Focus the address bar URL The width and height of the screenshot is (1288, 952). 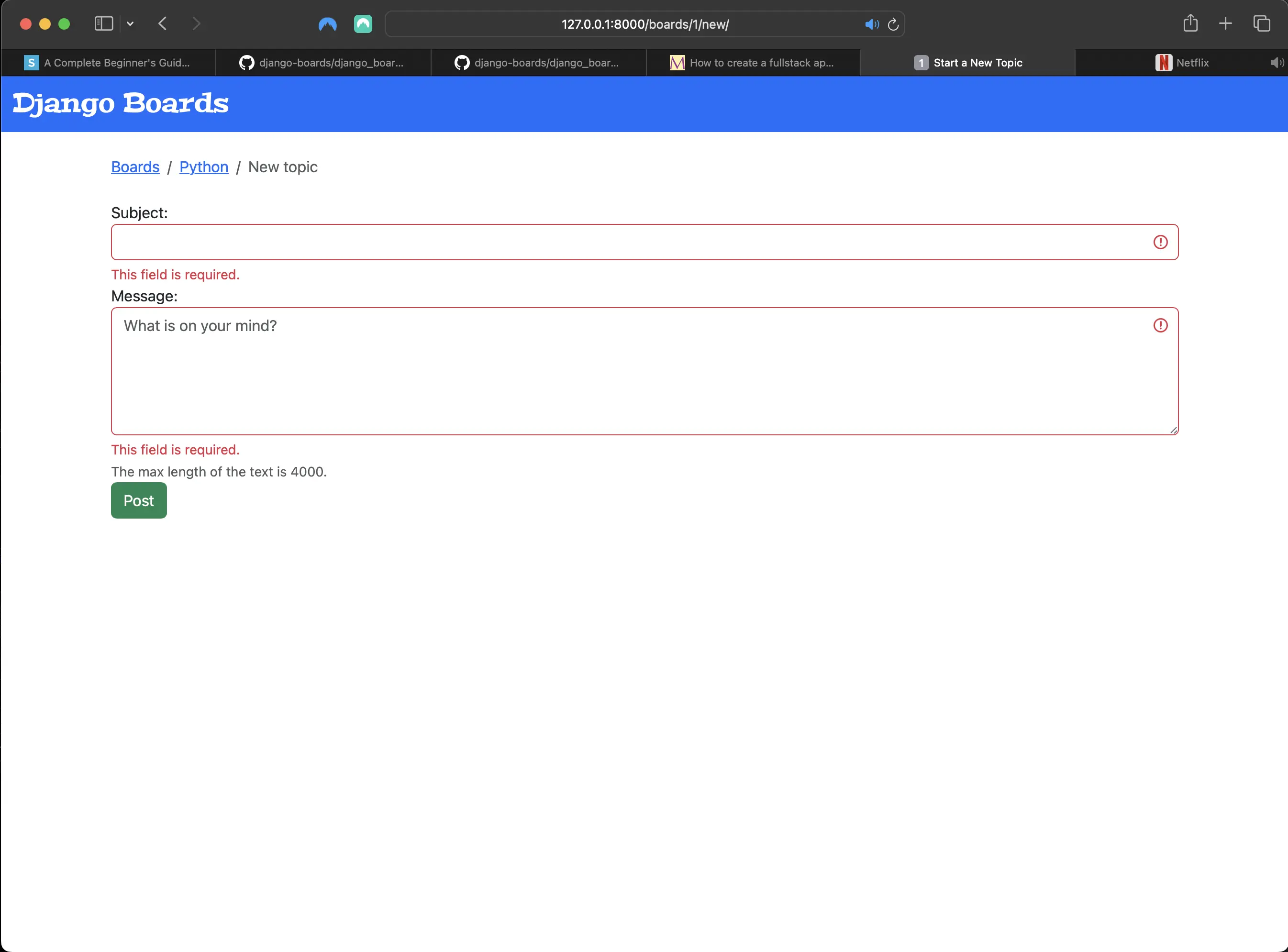tap(645, 24)
